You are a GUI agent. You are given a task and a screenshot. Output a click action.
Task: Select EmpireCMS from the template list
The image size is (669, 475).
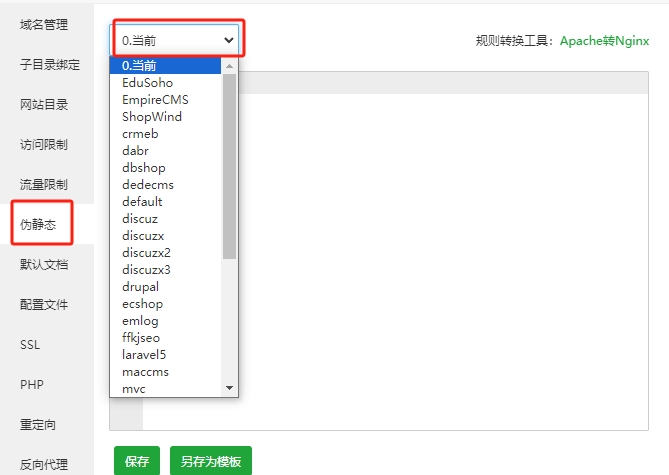[166, 99]
